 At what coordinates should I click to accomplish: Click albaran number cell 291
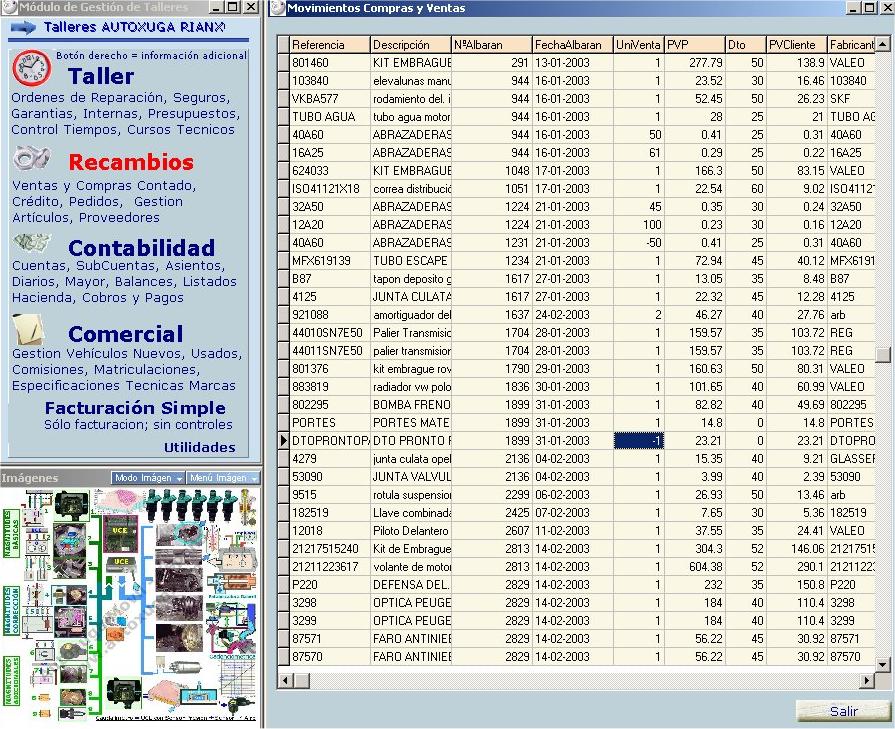pyautogui.click(x=491, y=63)
